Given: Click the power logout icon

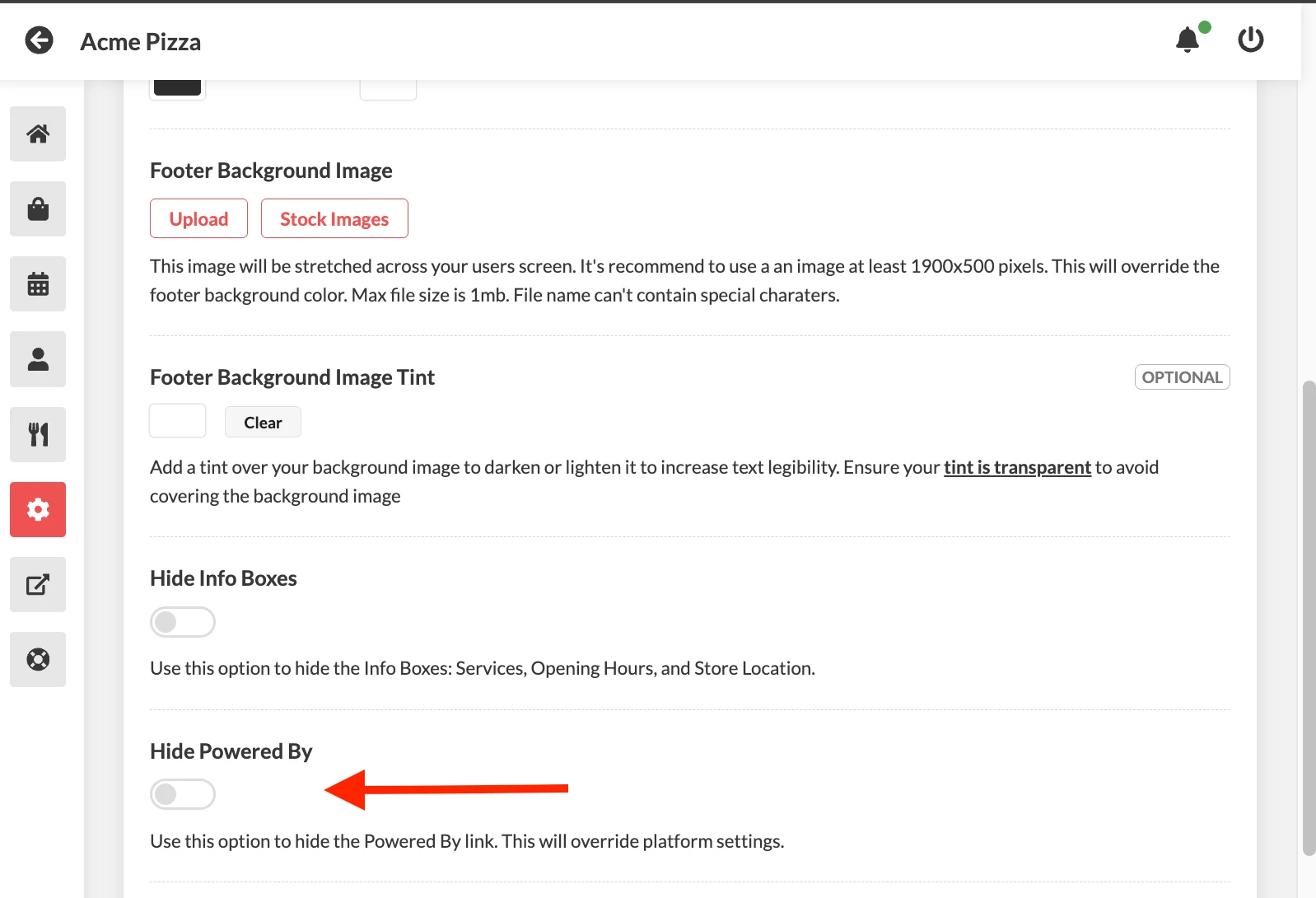Looking at the screenshot, I should 1250,40.
